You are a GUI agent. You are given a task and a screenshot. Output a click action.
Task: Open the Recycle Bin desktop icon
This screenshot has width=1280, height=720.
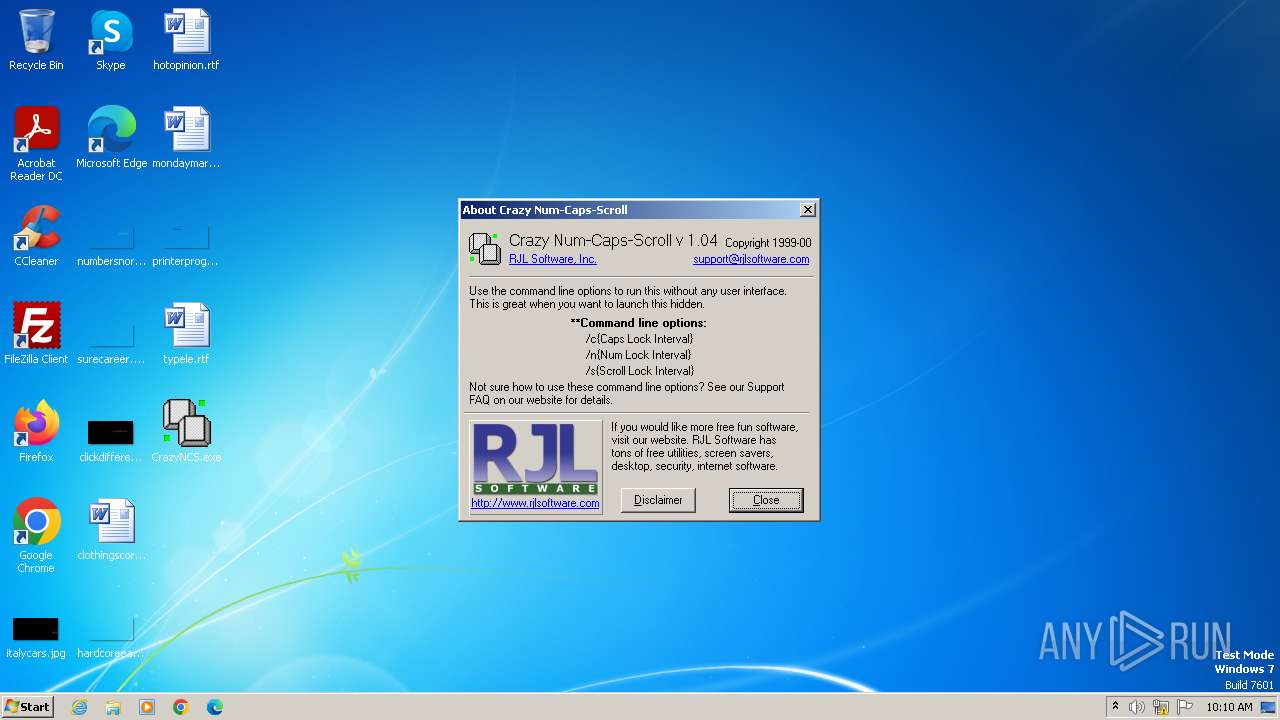[x=36, y=40]
